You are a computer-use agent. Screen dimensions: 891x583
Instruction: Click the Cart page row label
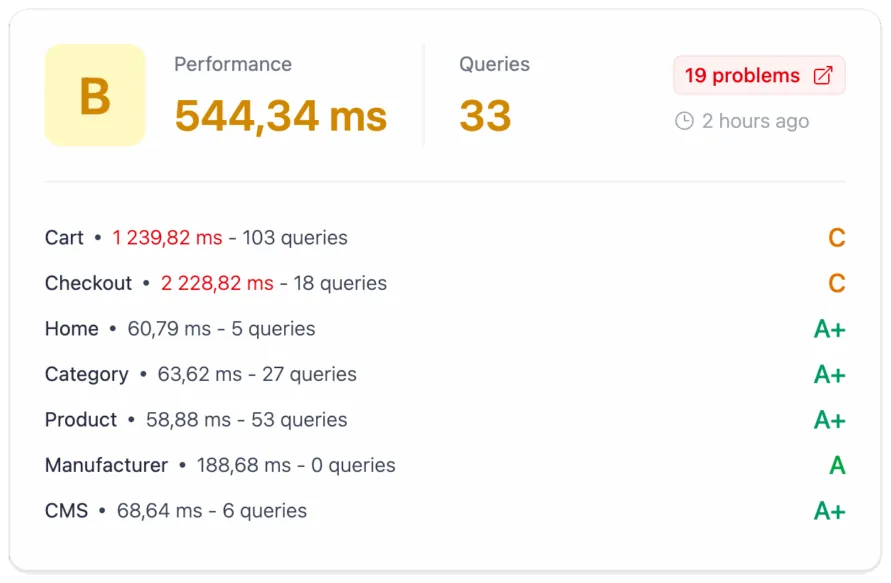click(64, 238)
